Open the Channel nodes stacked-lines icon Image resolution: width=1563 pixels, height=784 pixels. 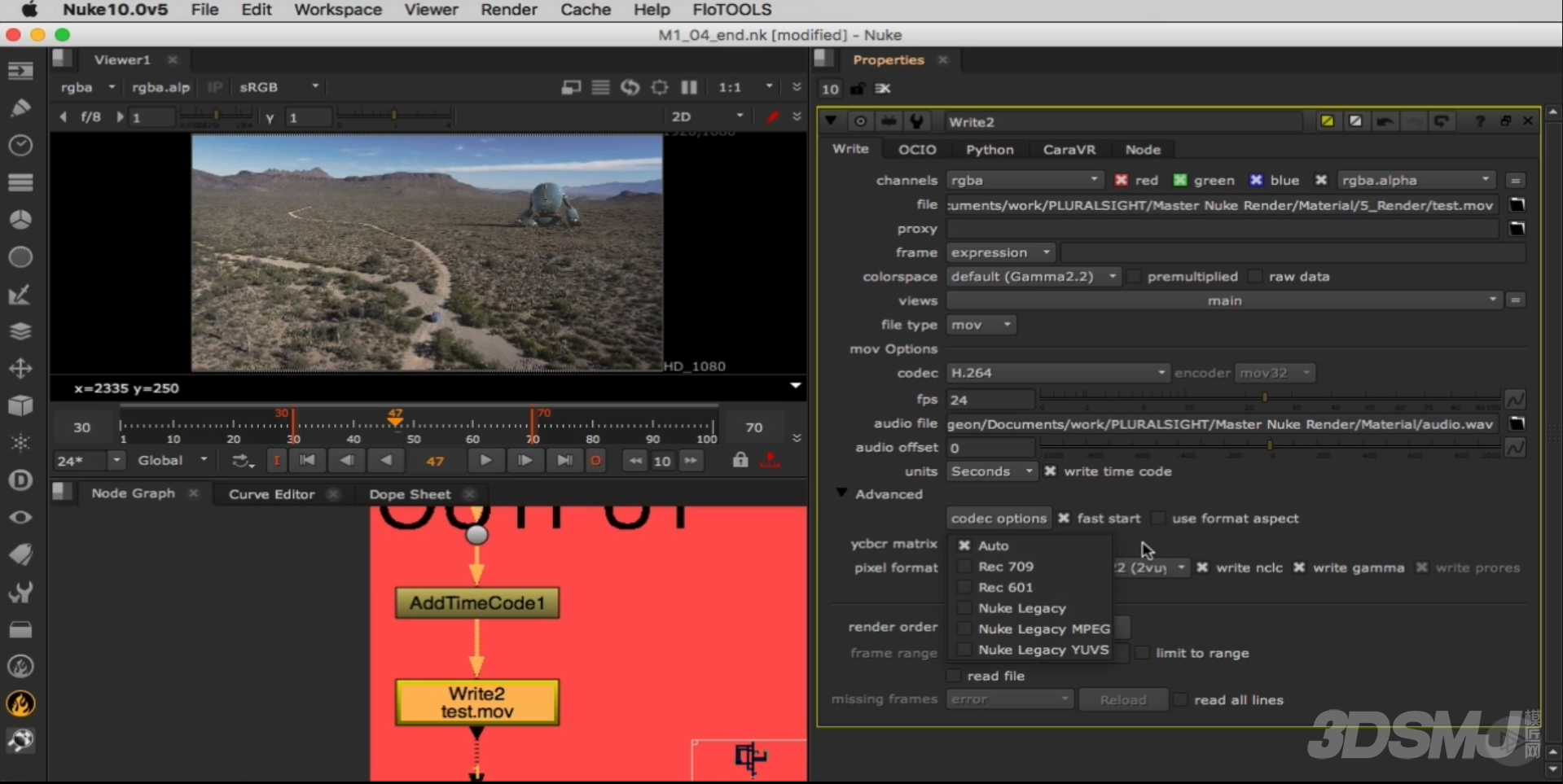click(x=20, y=182)
